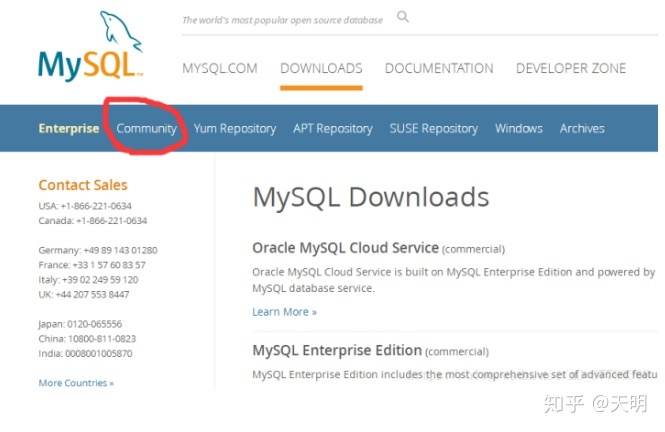Click the USA phone number line

(x=85, y=206)
